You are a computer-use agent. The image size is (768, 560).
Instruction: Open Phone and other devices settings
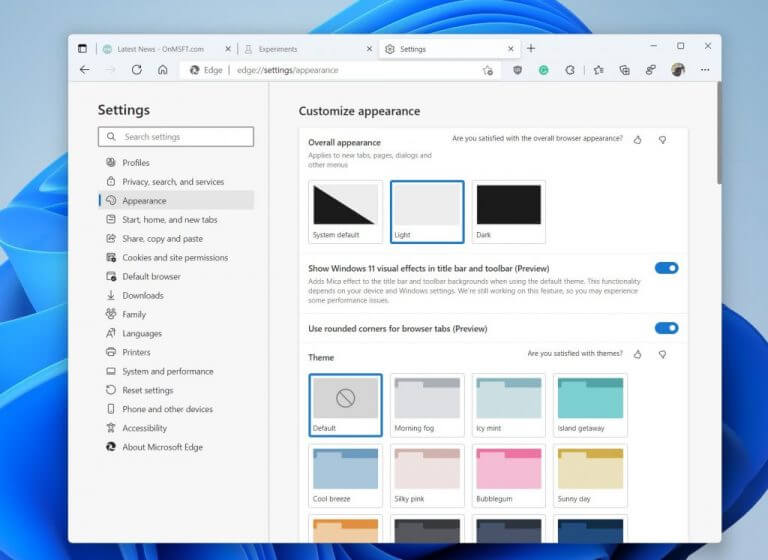176,409
